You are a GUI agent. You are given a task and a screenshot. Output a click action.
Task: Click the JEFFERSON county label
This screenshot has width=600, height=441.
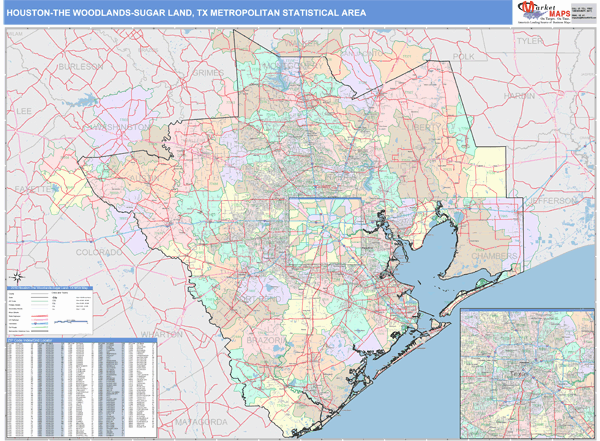551,201
